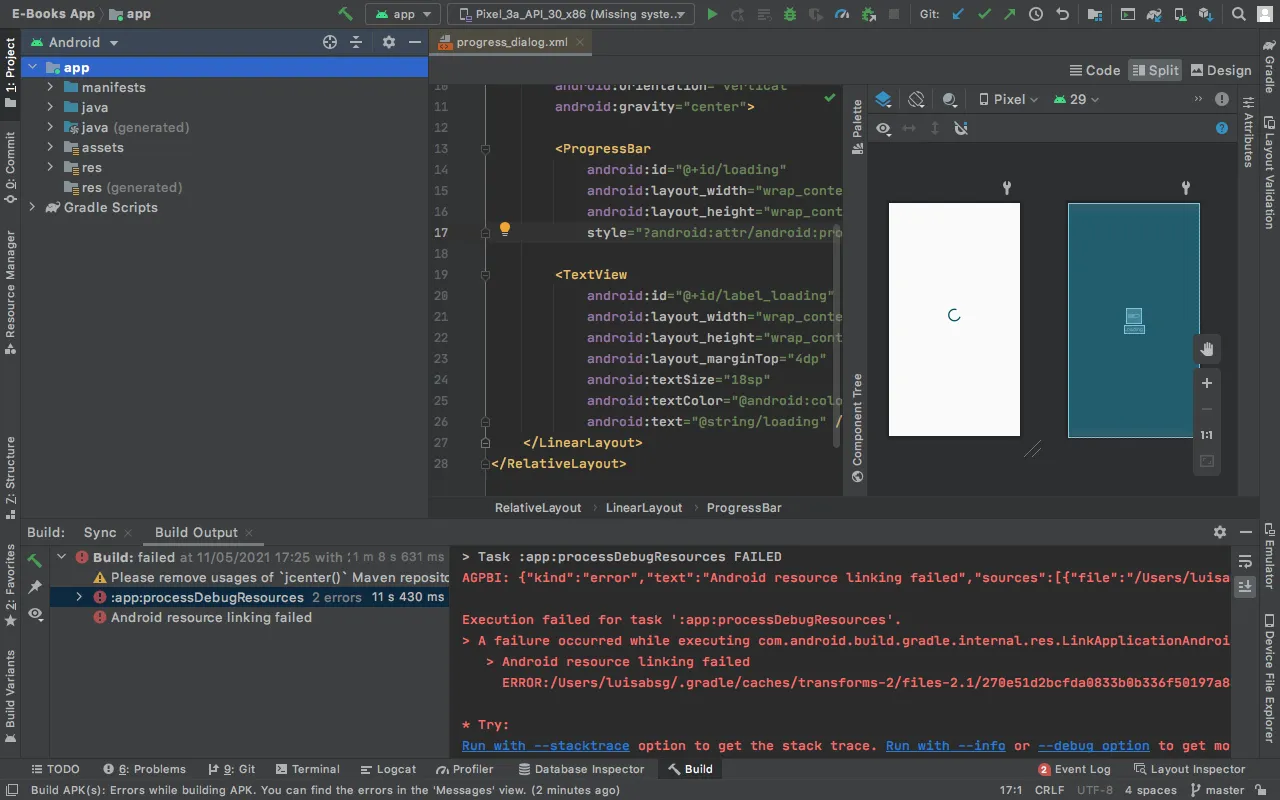Click Git update project blue arrow
This screenshot has height=800, width=1280.
pyautogui.click(x=958, y=14)
